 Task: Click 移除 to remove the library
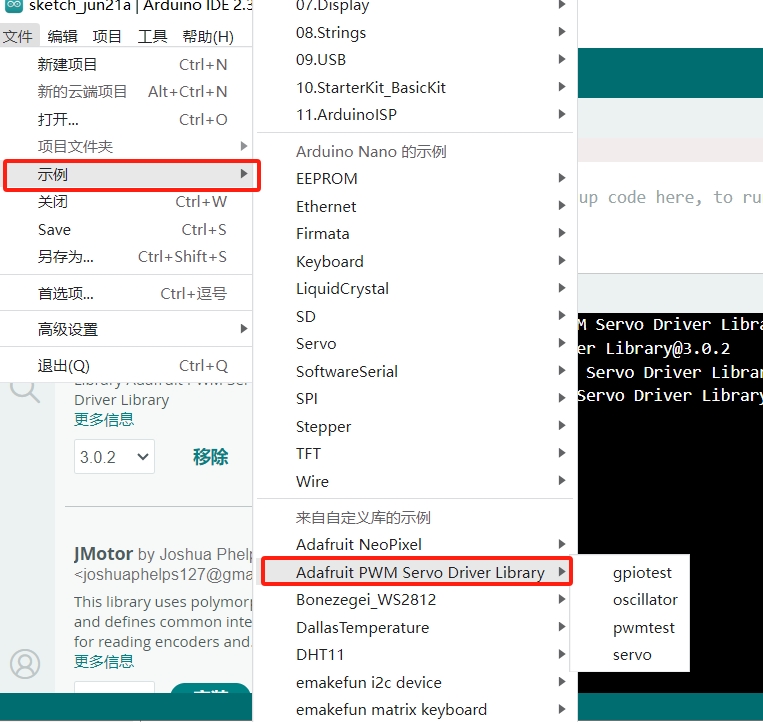(210, 457)
